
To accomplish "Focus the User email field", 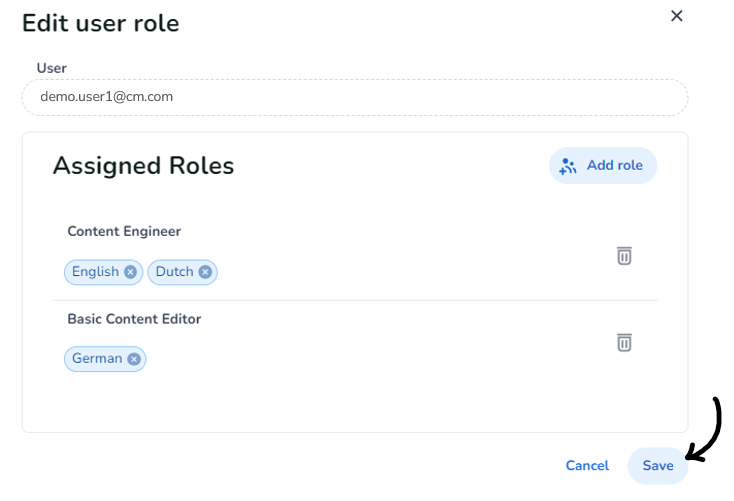I will (x=355, y=97).
